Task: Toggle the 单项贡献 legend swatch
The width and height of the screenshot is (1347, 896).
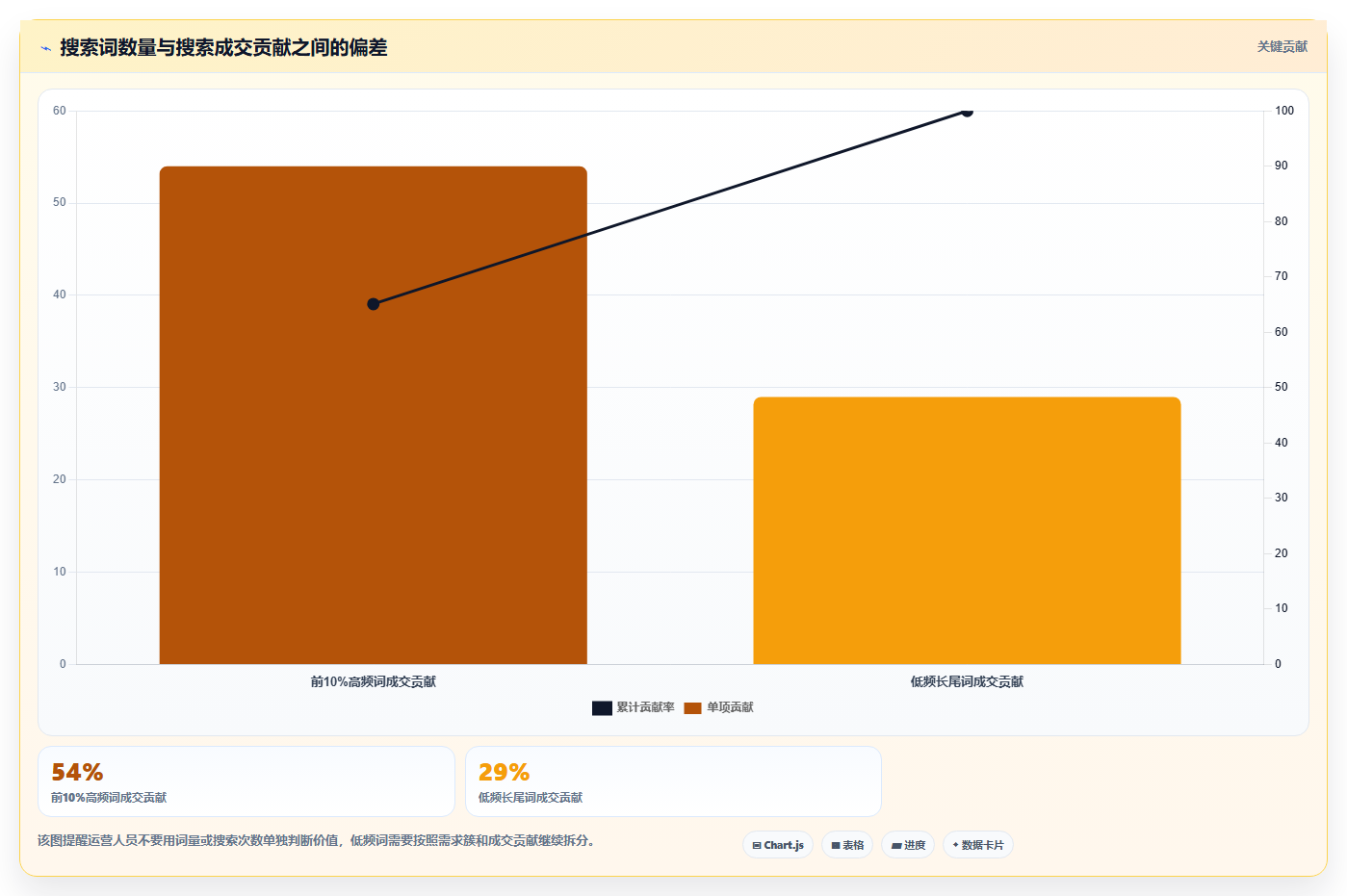Action: coord(692,708)
